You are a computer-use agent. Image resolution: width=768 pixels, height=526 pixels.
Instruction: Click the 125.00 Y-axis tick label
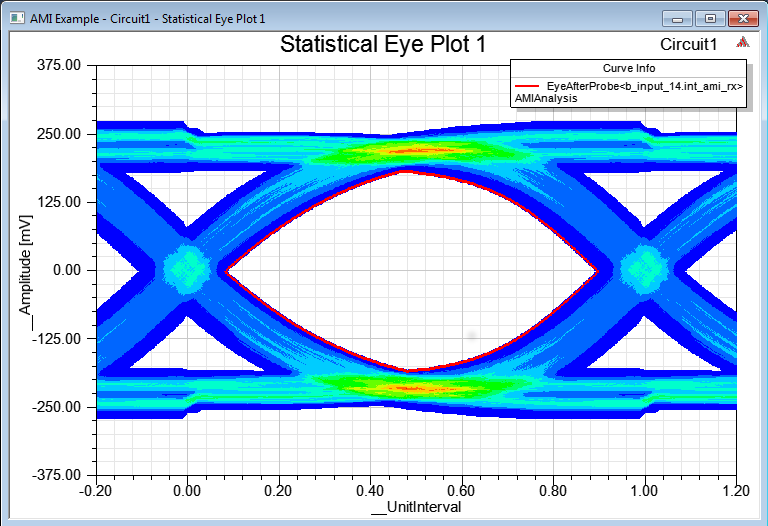click(59, 202)
